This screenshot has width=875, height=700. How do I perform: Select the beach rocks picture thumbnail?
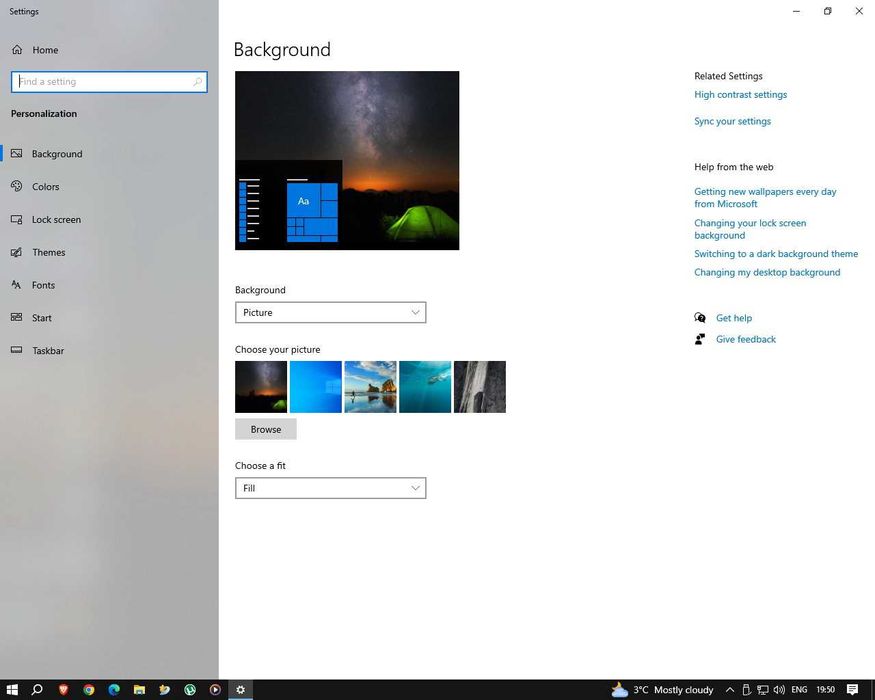(371, 387)
